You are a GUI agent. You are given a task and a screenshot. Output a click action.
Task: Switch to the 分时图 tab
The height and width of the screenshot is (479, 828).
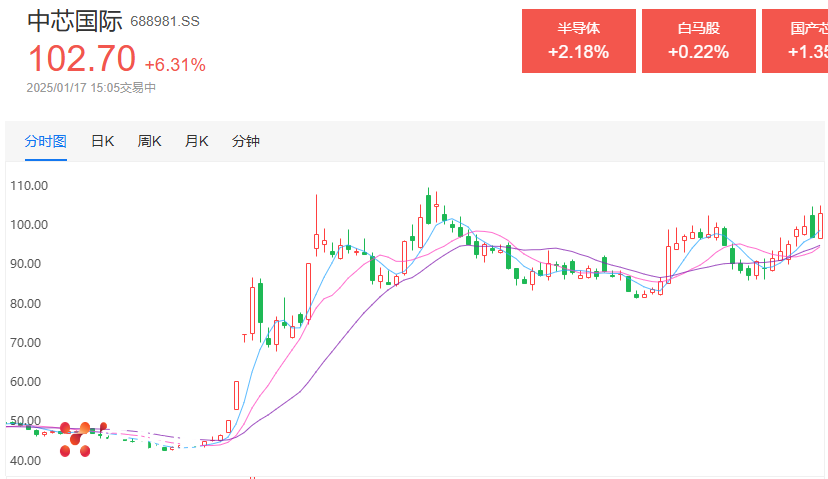(x=45, y=141)
